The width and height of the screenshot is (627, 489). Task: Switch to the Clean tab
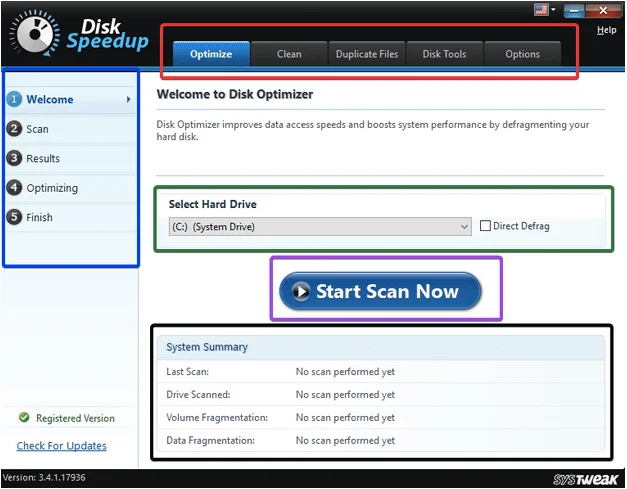pos(289,54)
